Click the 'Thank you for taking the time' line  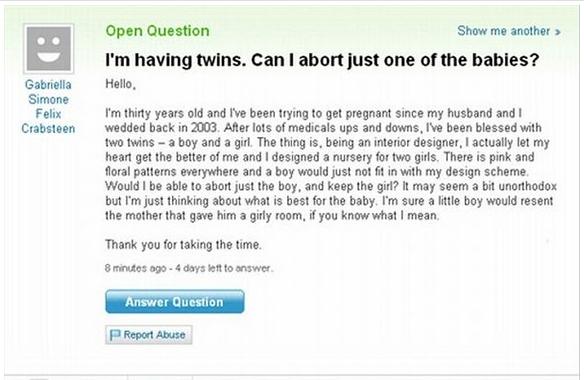(183, 245)
